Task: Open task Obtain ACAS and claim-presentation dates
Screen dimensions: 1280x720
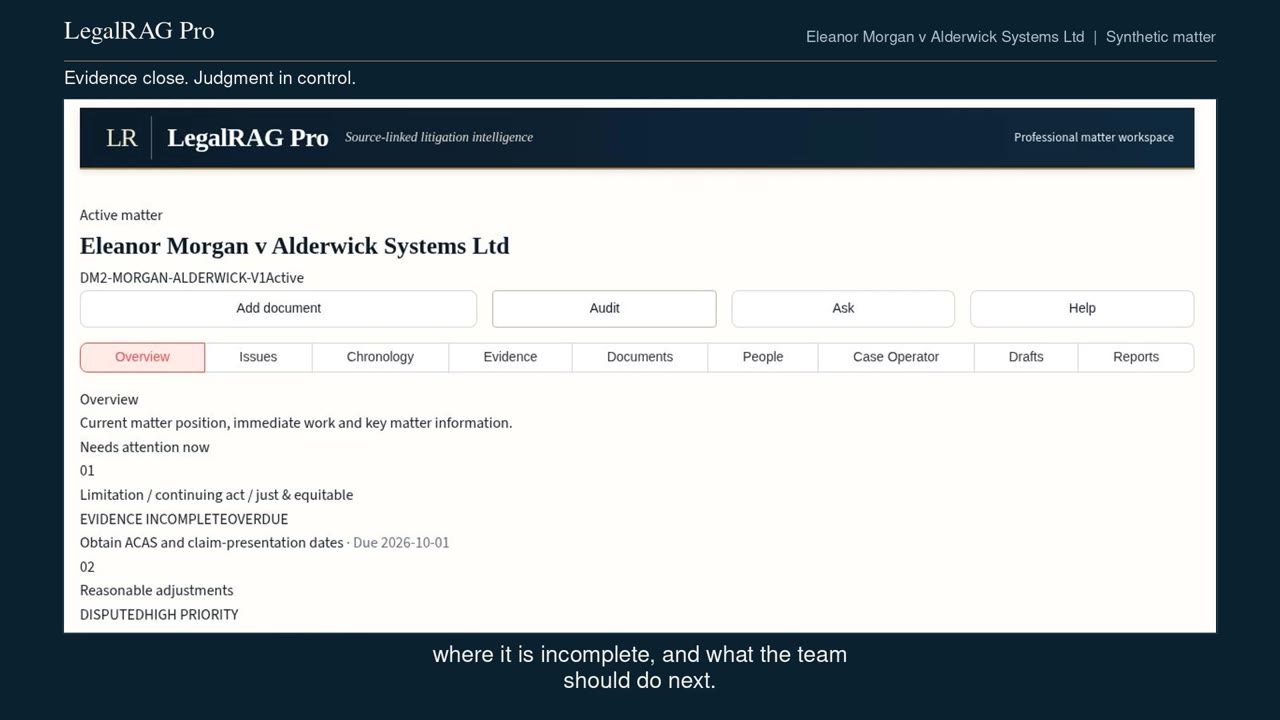Action: coord(211,543)
